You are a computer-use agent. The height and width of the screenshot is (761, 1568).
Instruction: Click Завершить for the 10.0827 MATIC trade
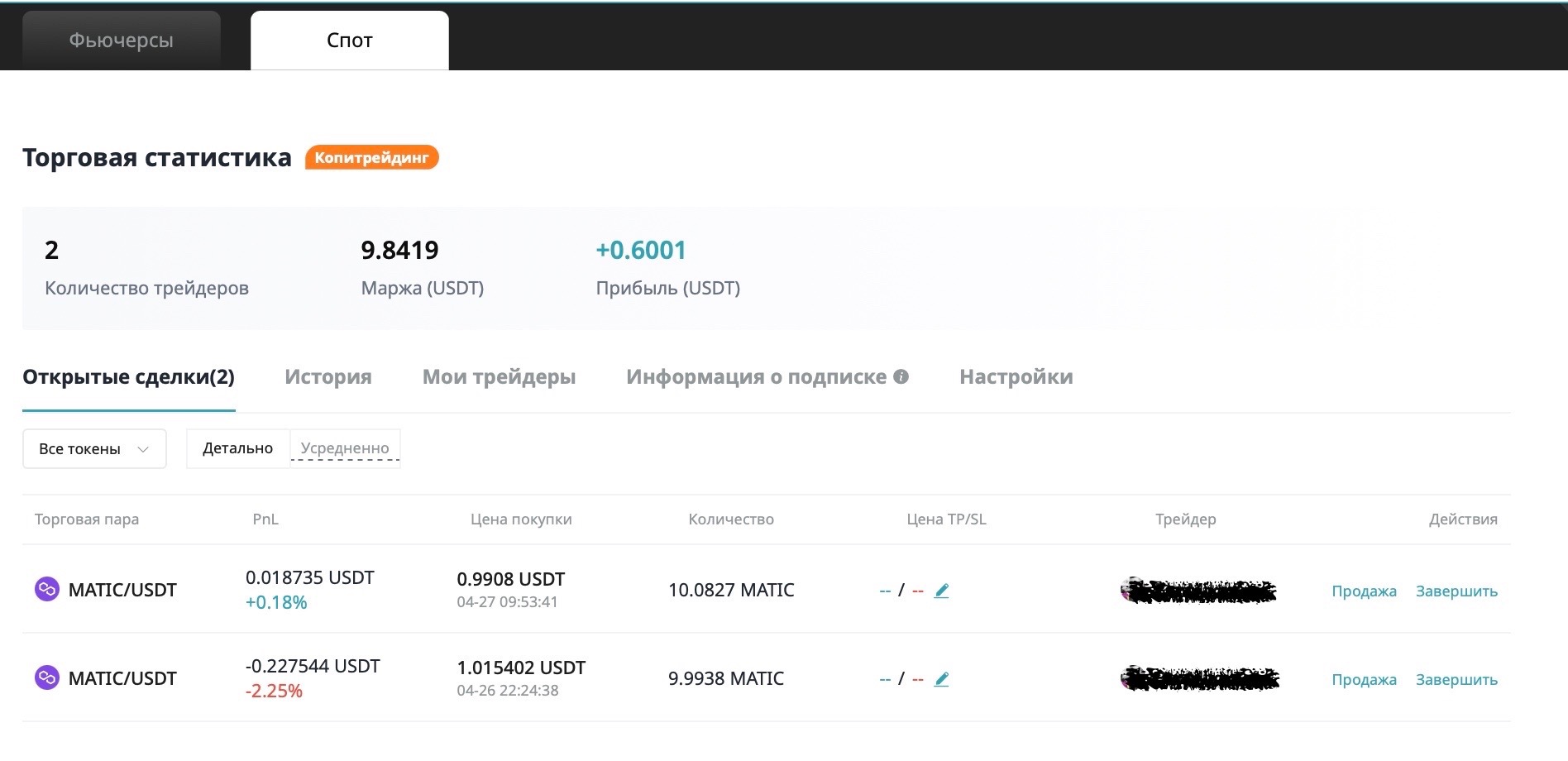pyautogui.click(x=1456, y=591)
